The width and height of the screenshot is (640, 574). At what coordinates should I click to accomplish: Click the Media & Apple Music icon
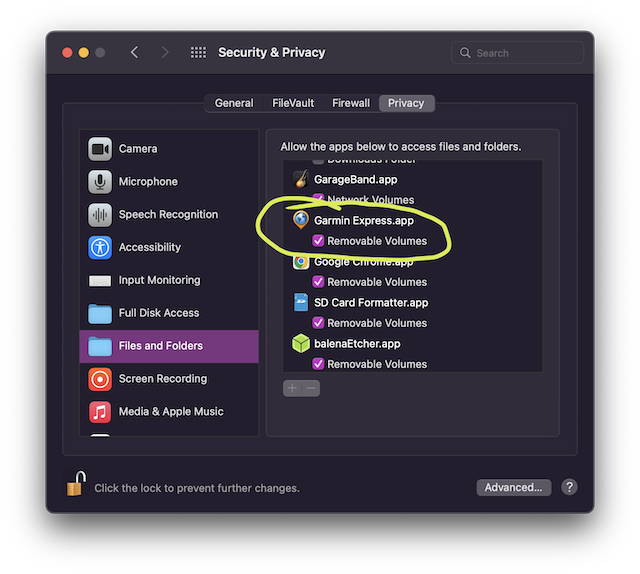point(100,412)
